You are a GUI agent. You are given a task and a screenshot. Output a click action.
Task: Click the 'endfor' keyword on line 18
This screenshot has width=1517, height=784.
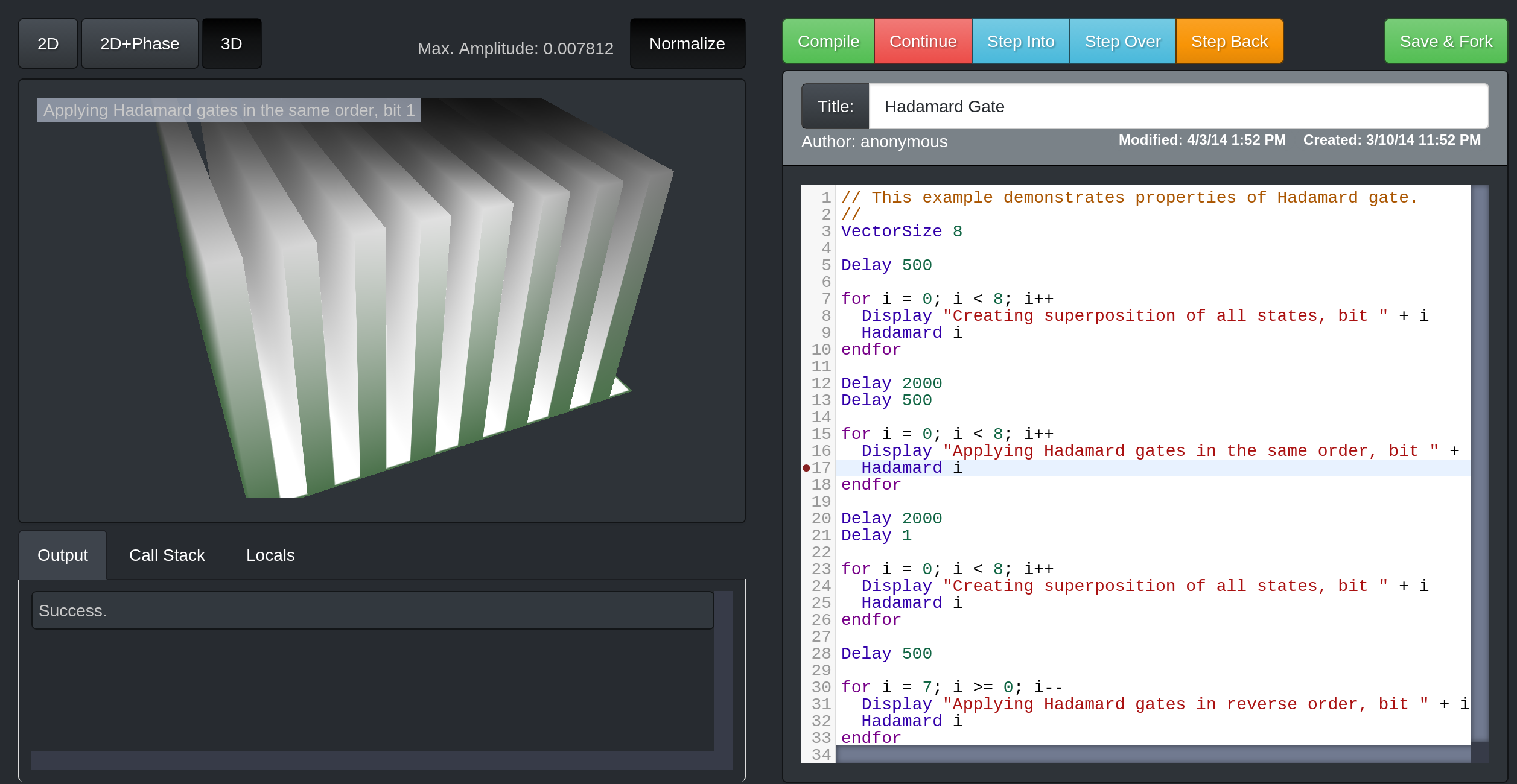871,485
